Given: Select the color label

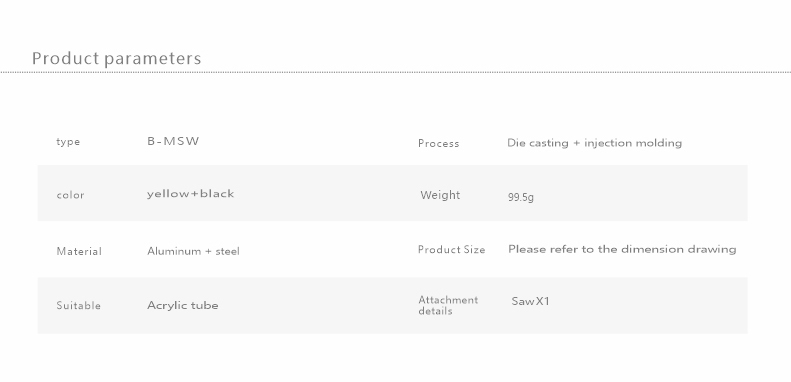Looking at the screenshot, I should click(x=70, y=195).
